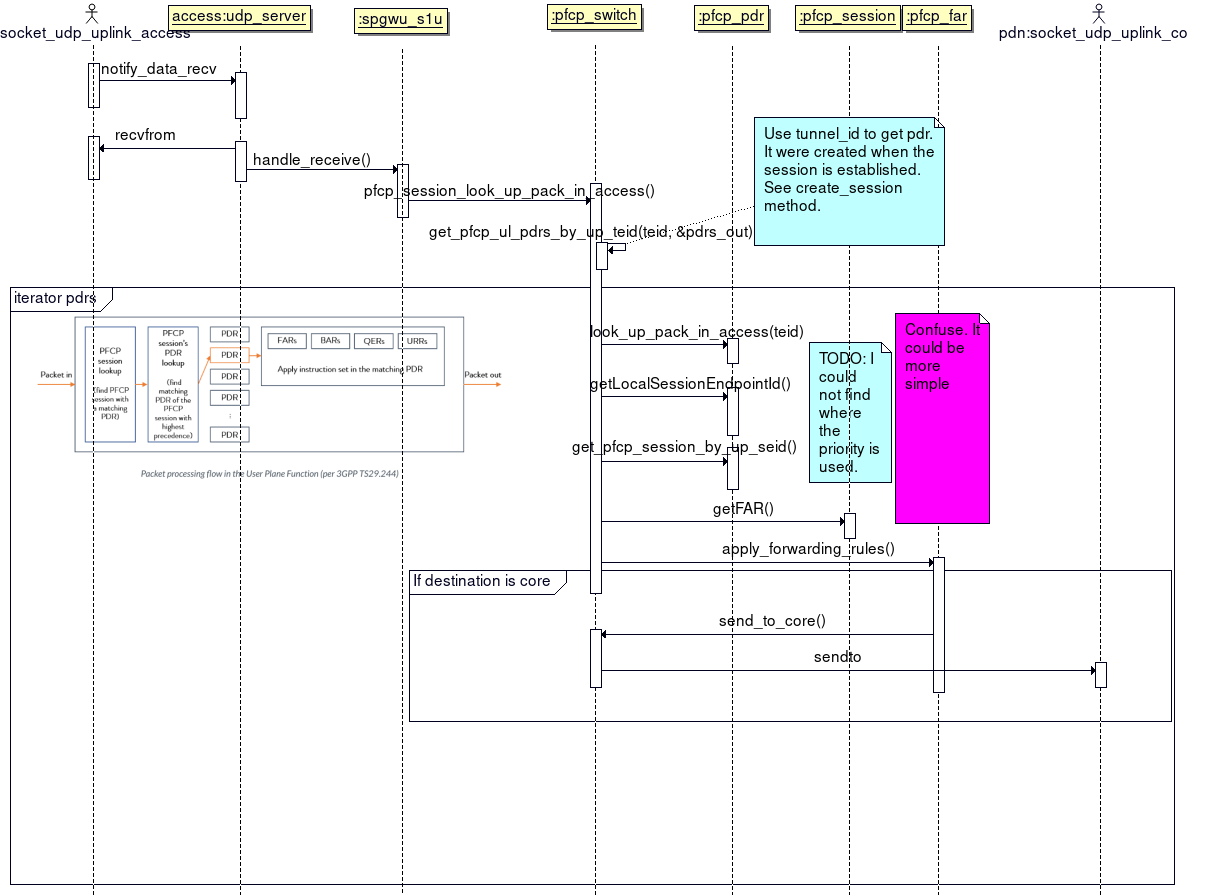Click the handle_receive() message label

(x=311, y=160)
